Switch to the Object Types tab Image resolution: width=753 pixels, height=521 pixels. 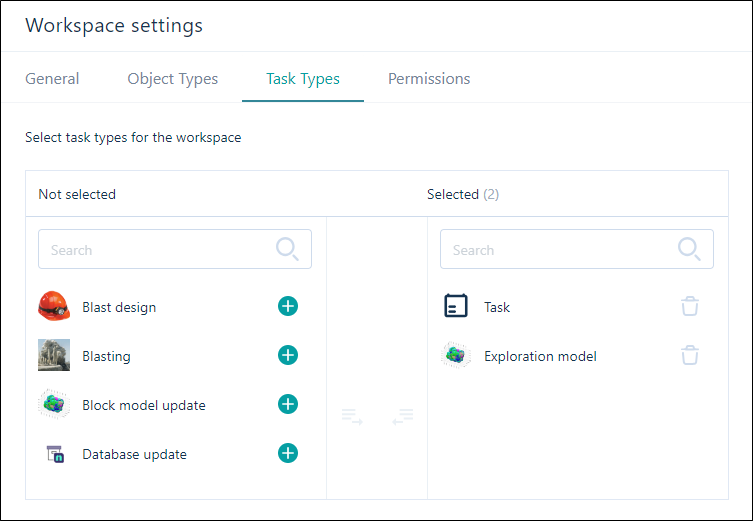[172, 79]
